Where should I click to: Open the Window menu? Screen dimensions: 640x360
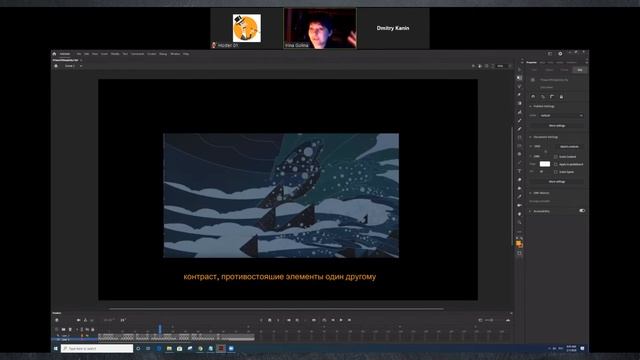pyautogui.click(x=175, y=54)
